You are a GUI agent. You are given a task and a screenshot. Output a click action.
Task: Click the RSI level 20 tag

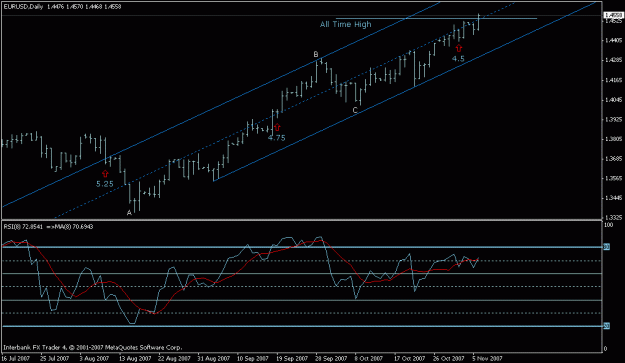pos(606,326)
